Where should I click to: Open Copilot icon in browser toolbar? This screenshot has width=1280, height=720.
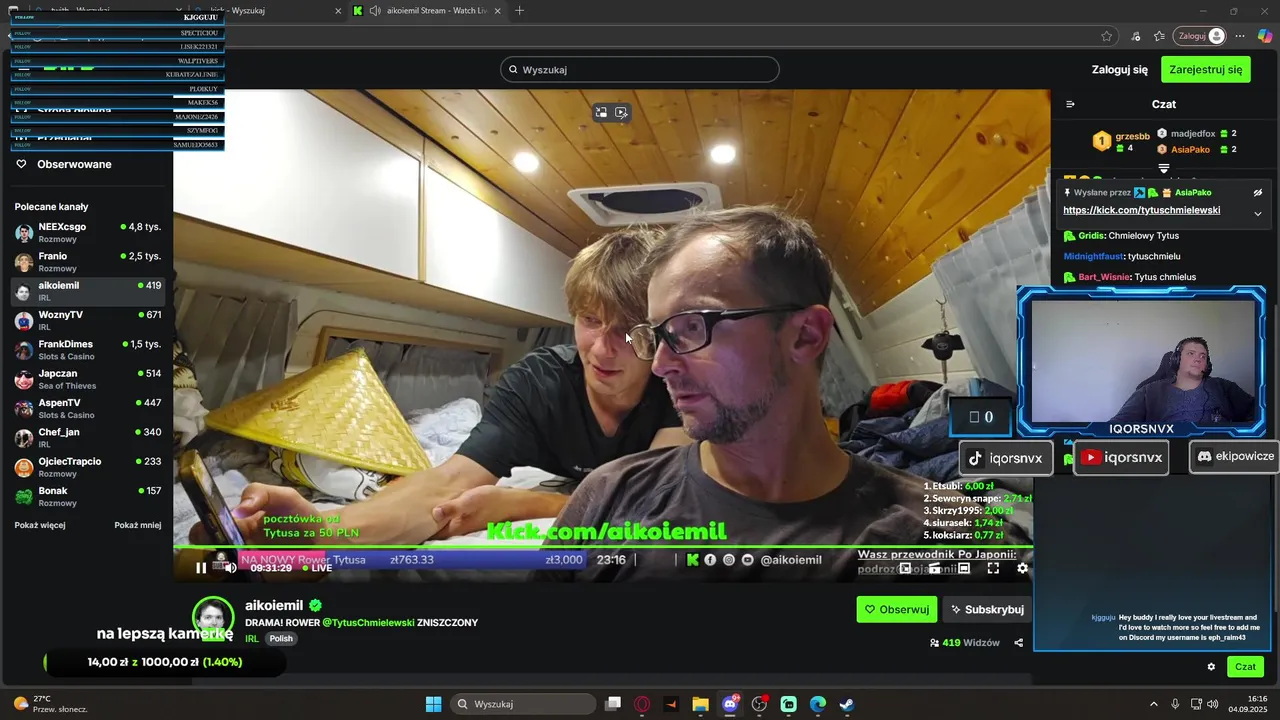click(x=1265, y=36)
